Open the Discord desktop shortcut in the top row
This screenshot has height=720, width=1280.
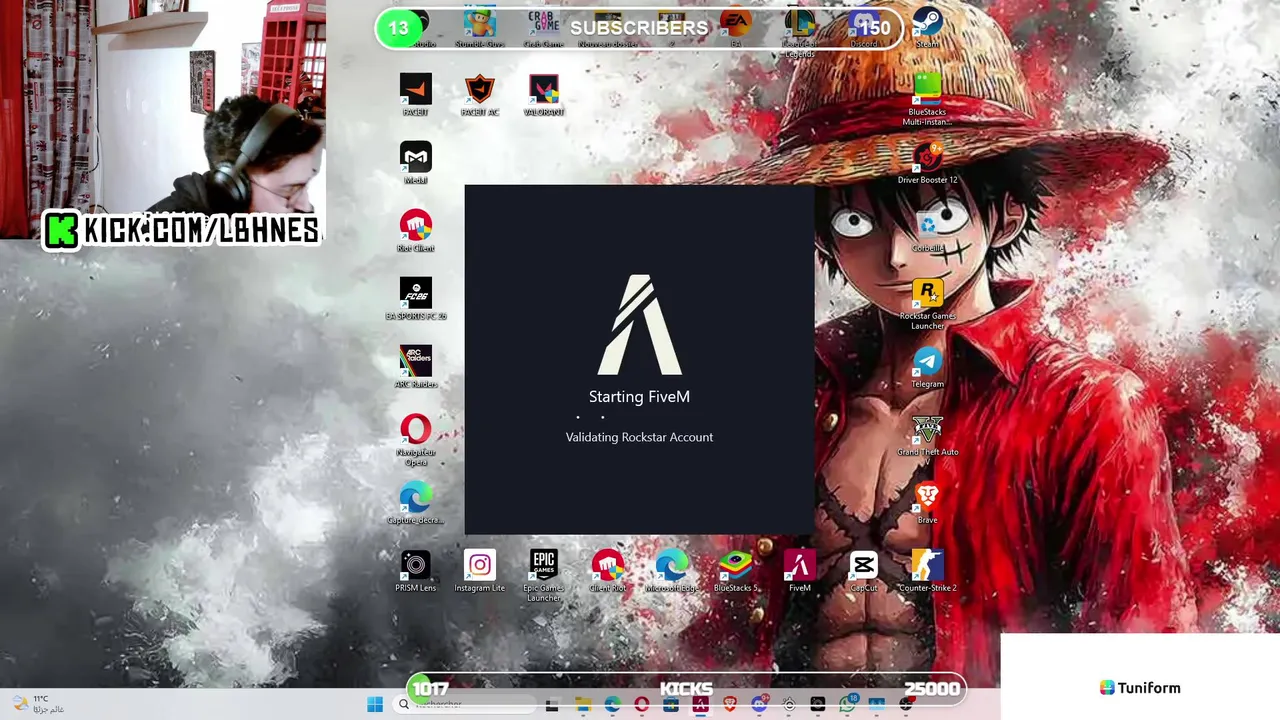(x=864, y=27)
